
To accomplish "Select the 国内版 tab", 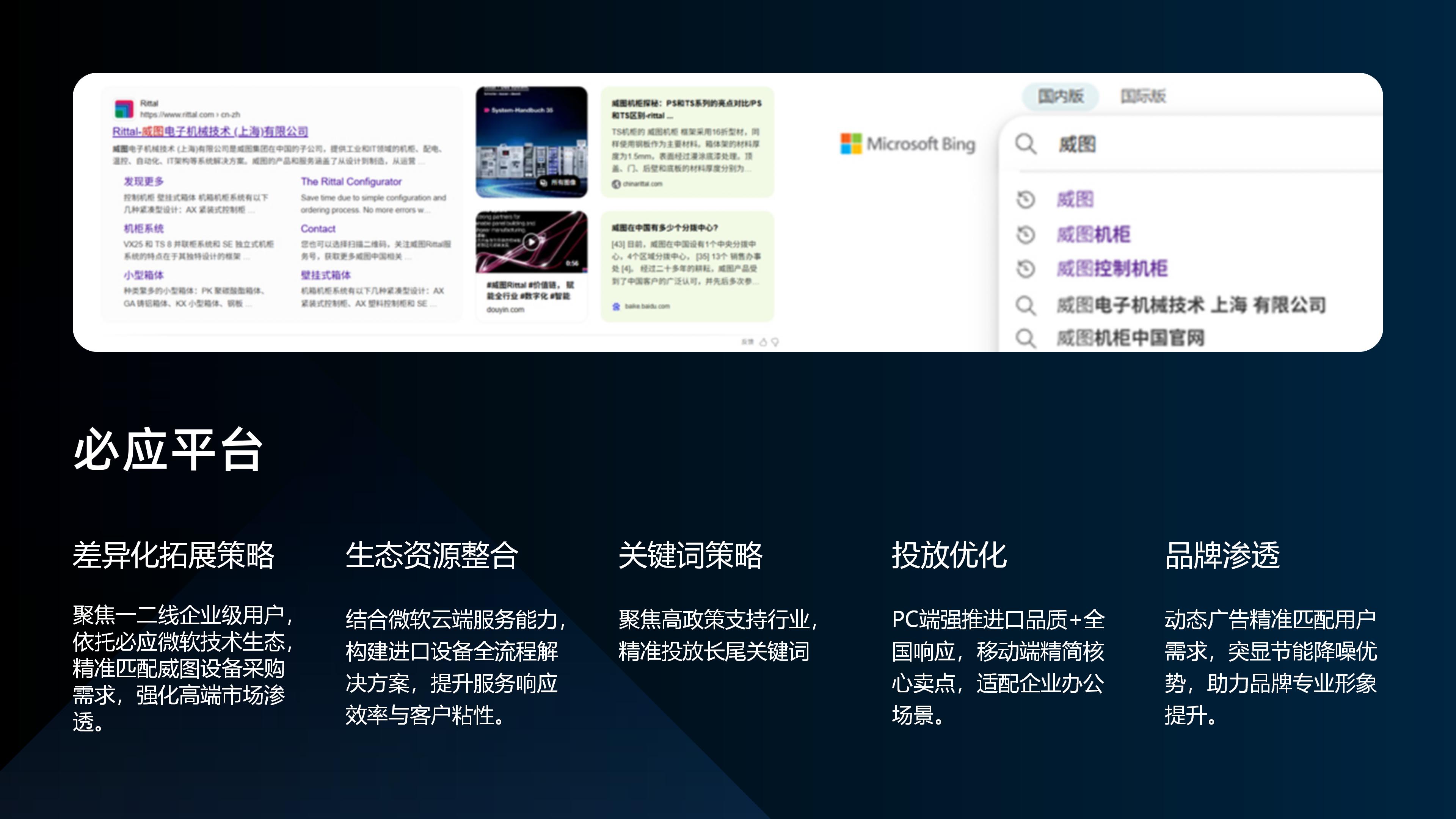I will (x=1062, y=96).
